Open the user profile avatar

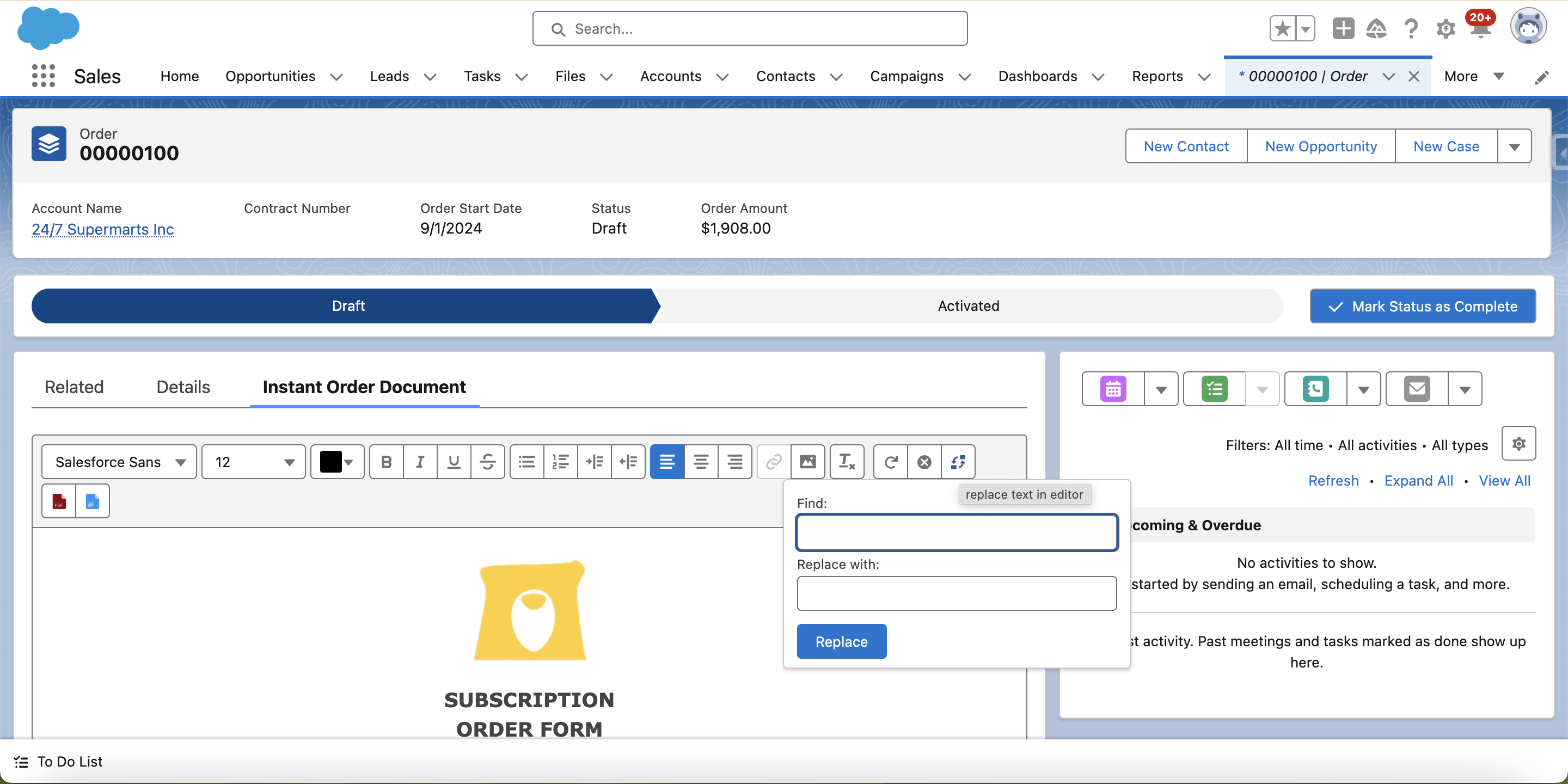[x=1528, y=27]
